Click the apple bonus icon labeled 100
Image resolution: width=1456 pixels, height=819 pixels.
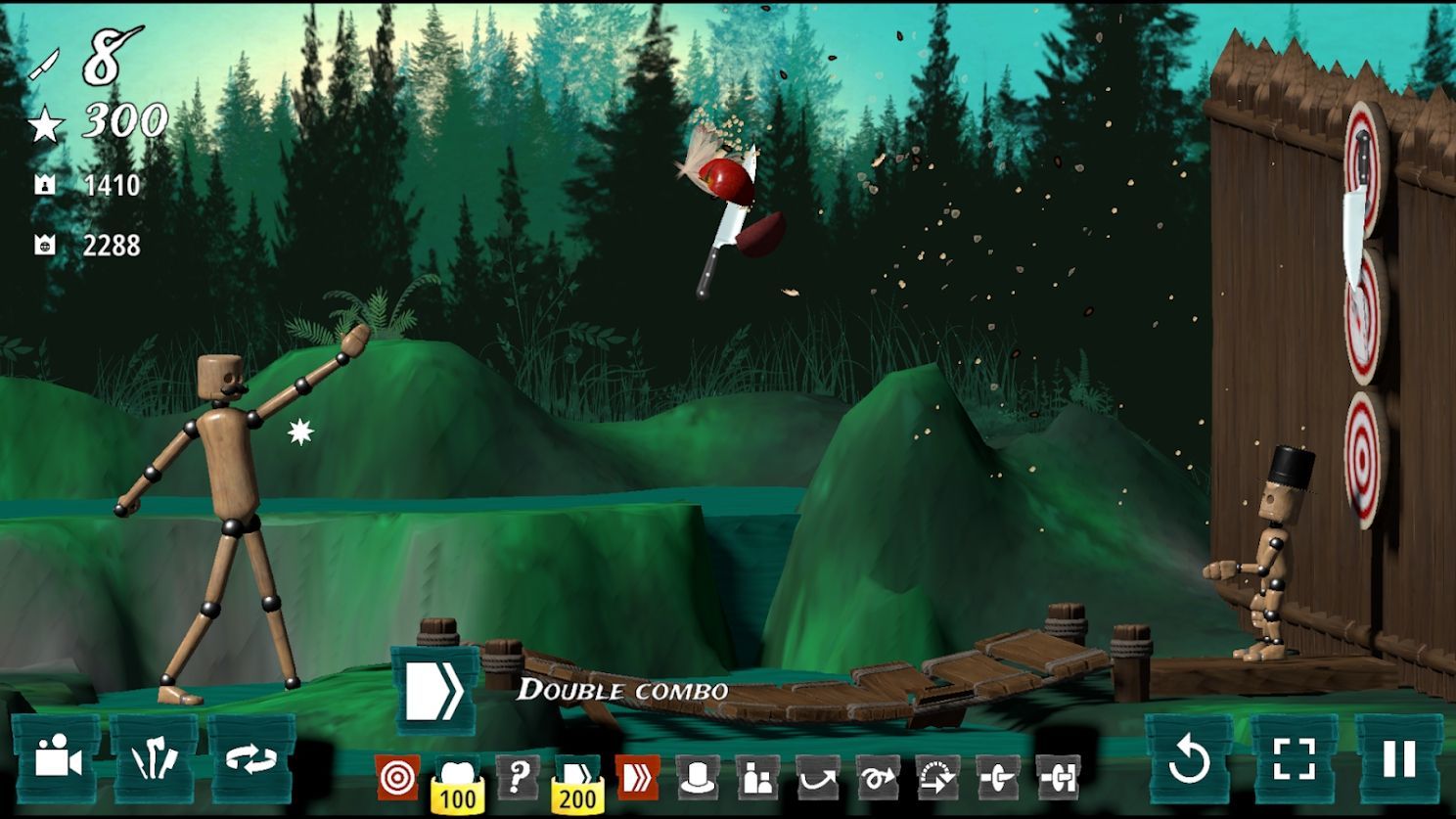[457, 783]
